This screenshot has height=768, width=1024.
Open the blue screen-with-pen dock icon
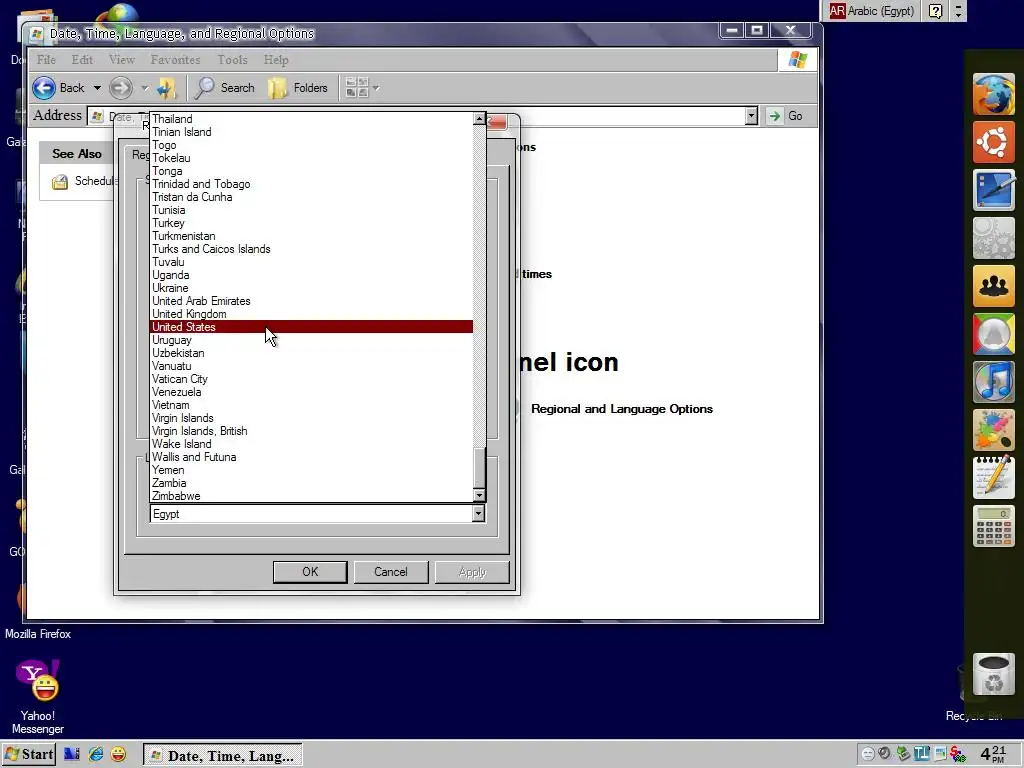[x=993, y=190]
